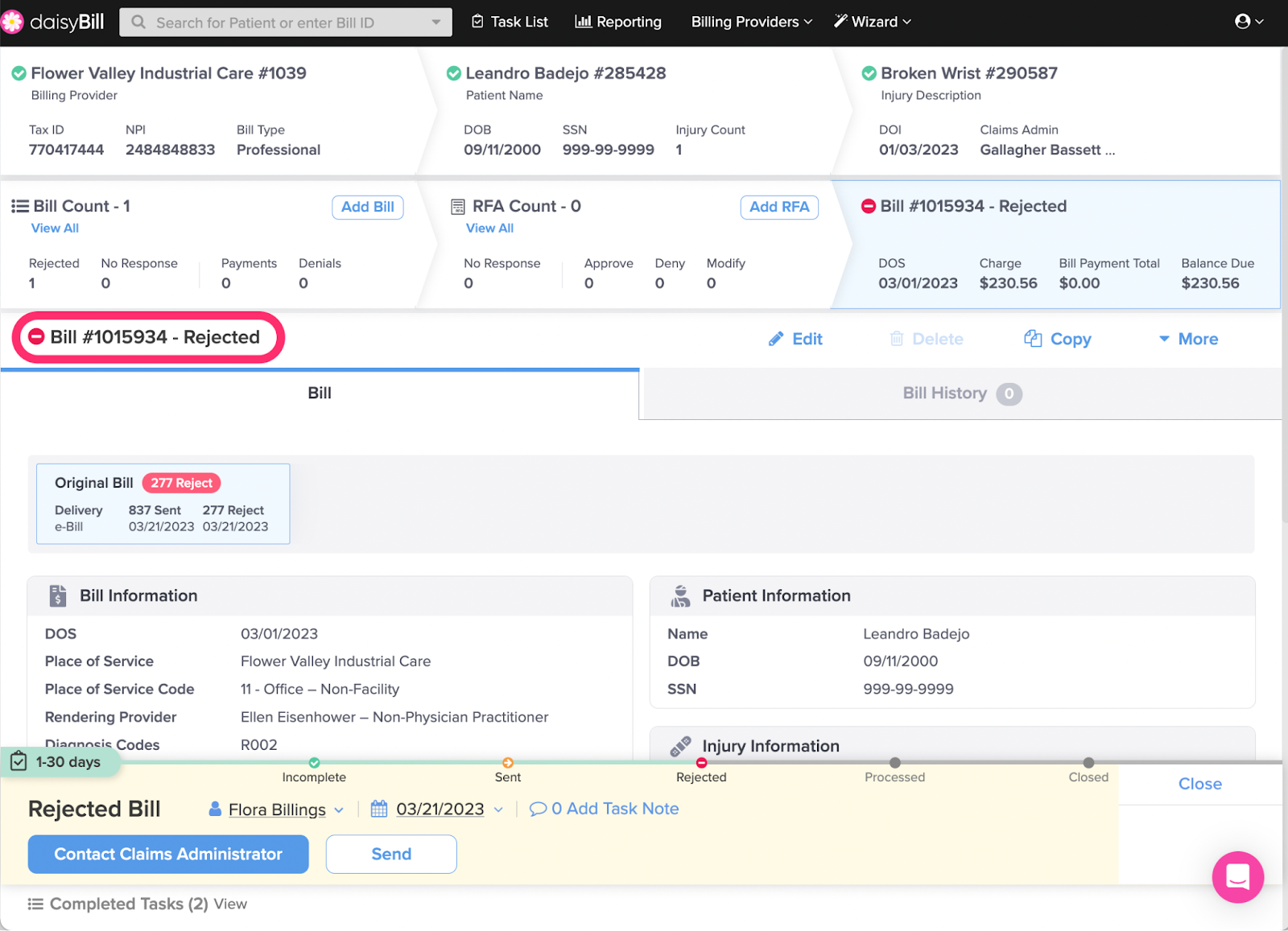Click the Close task link
Viewport: 1288px width, 931px height.
click(x=1200, y=784)
